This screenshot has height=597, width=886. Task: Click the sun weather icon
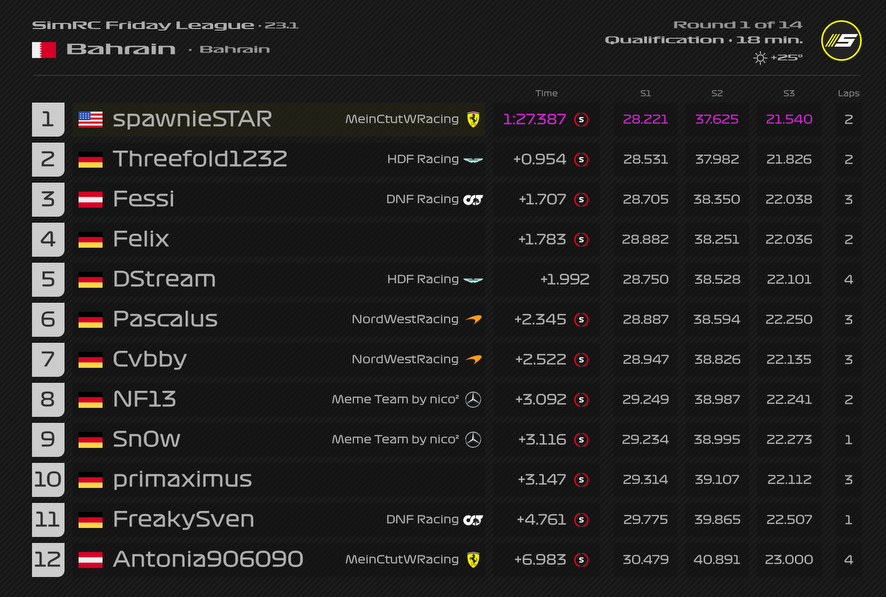click(x=760, y=58)
